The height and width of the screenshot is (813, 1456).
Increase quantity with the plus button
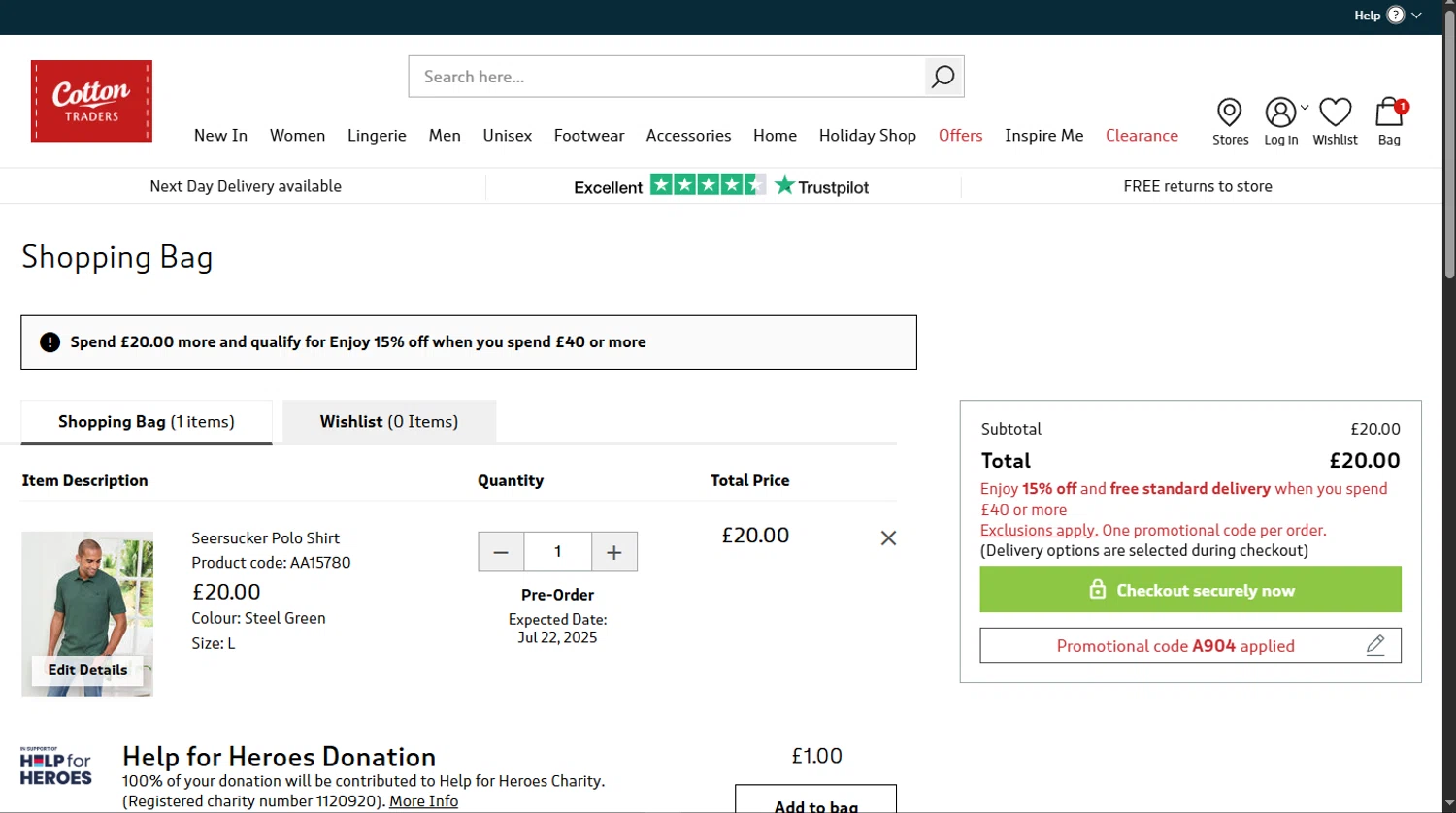point(614,552)
